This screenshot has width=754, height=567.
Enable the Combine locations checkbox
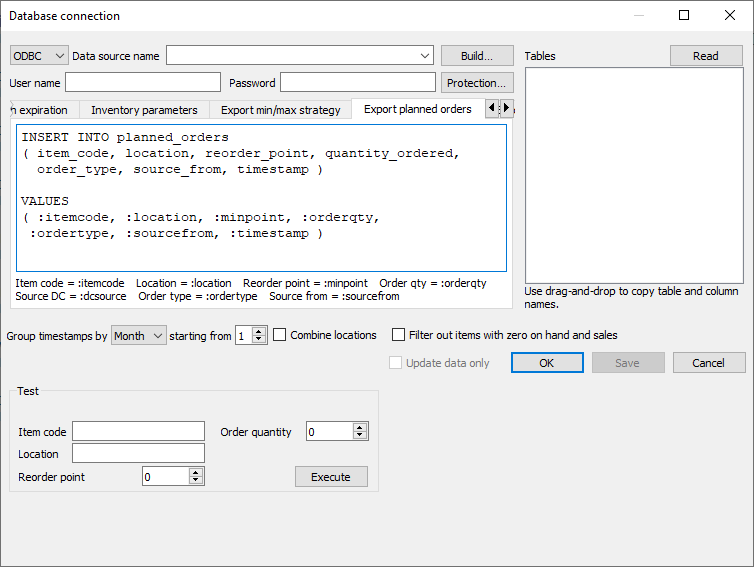280,335
